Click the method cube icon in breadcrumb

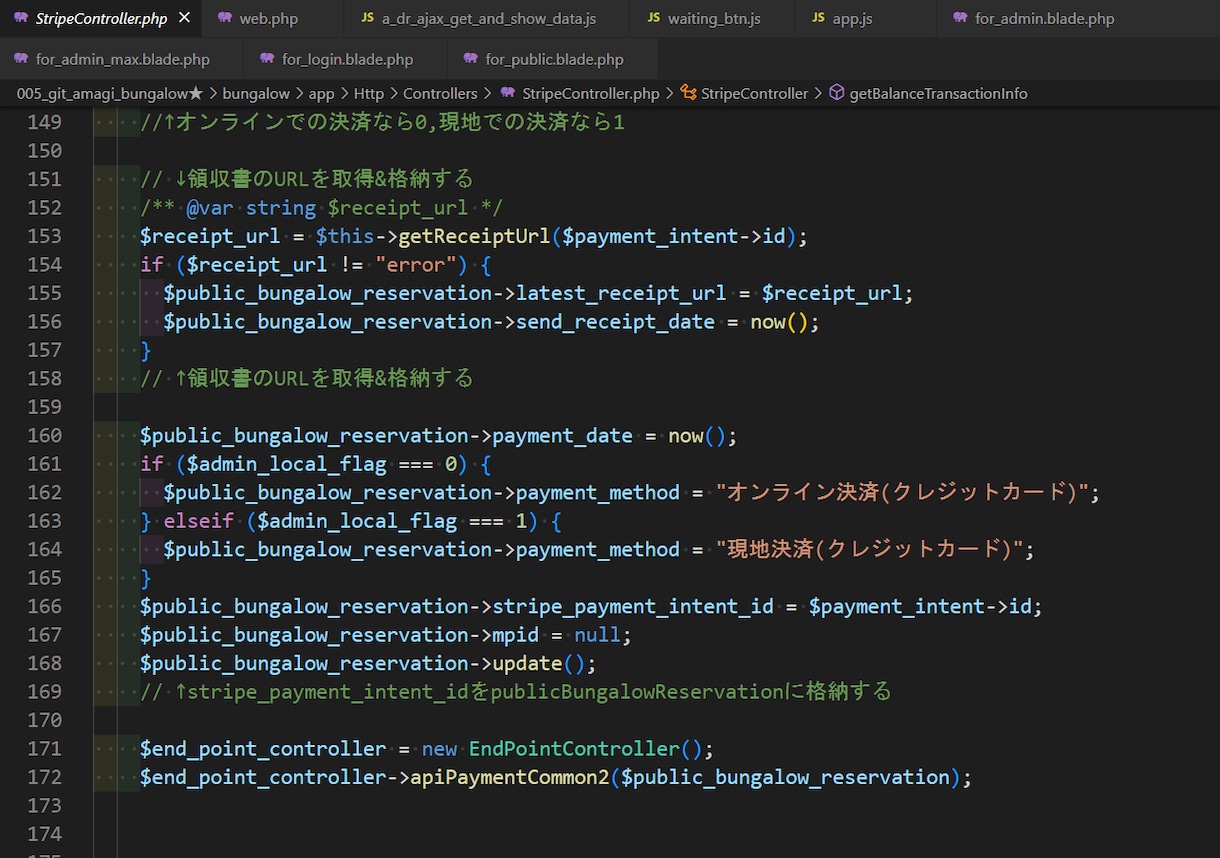pyautogui.click(x=837, y=93)
